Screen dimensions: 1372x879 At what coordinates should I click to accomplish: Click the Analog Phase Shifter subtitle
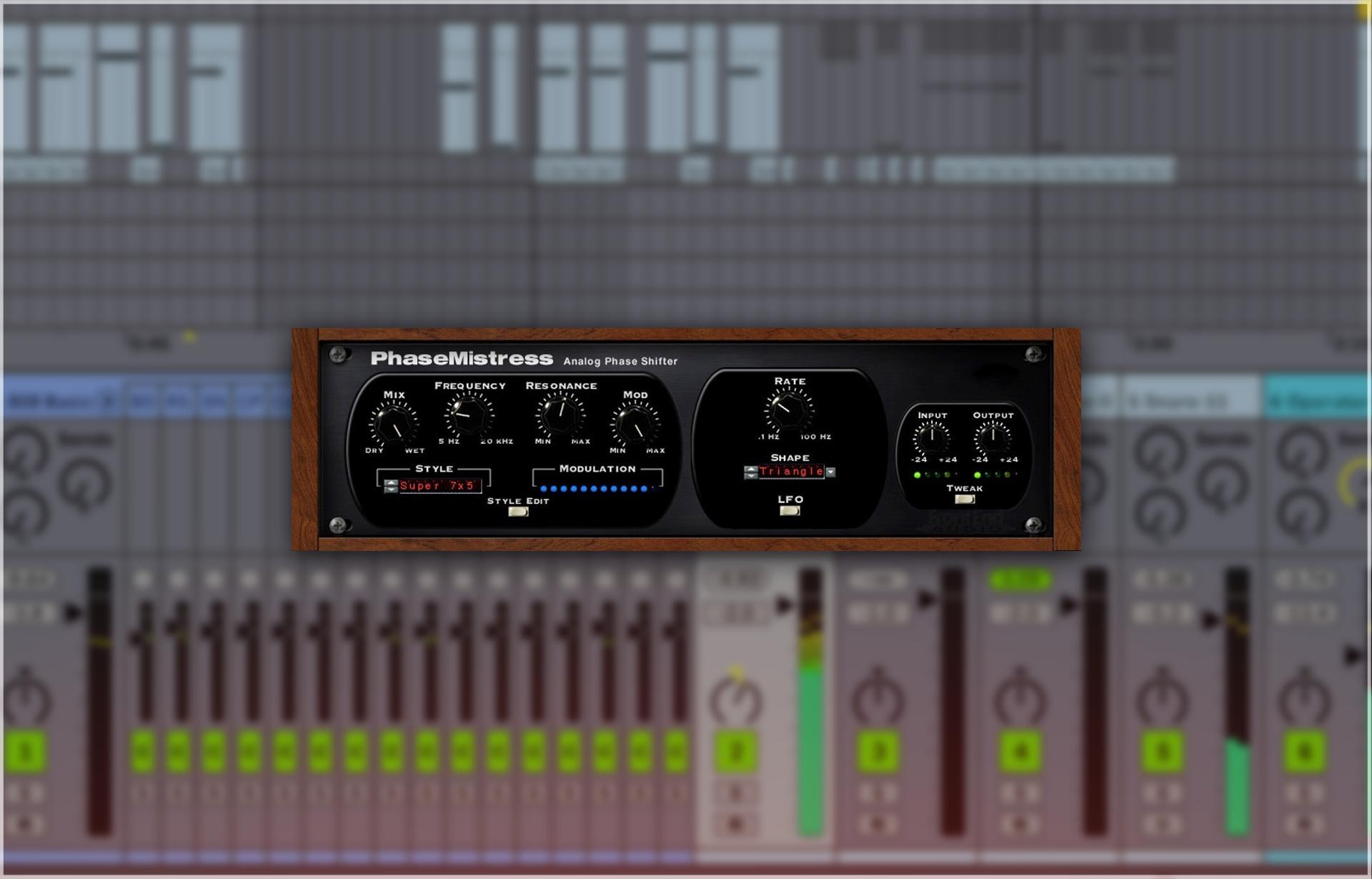click(620, 362)
